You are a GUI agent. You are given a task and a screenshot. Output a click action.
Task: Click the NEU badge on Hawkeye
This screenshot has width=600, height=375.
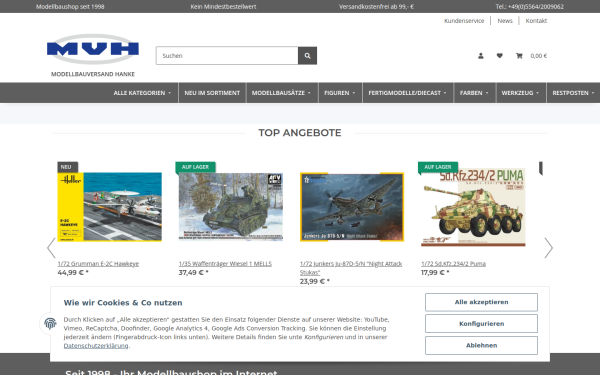(67, 167)
